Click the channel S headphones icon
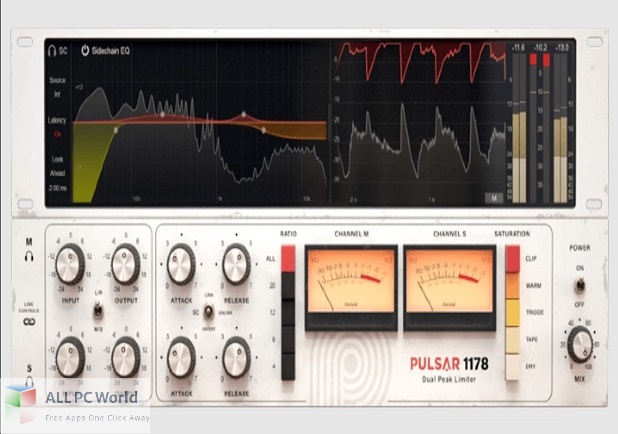The height and width of the screenshot is (434, 618). tap(31, 380)
